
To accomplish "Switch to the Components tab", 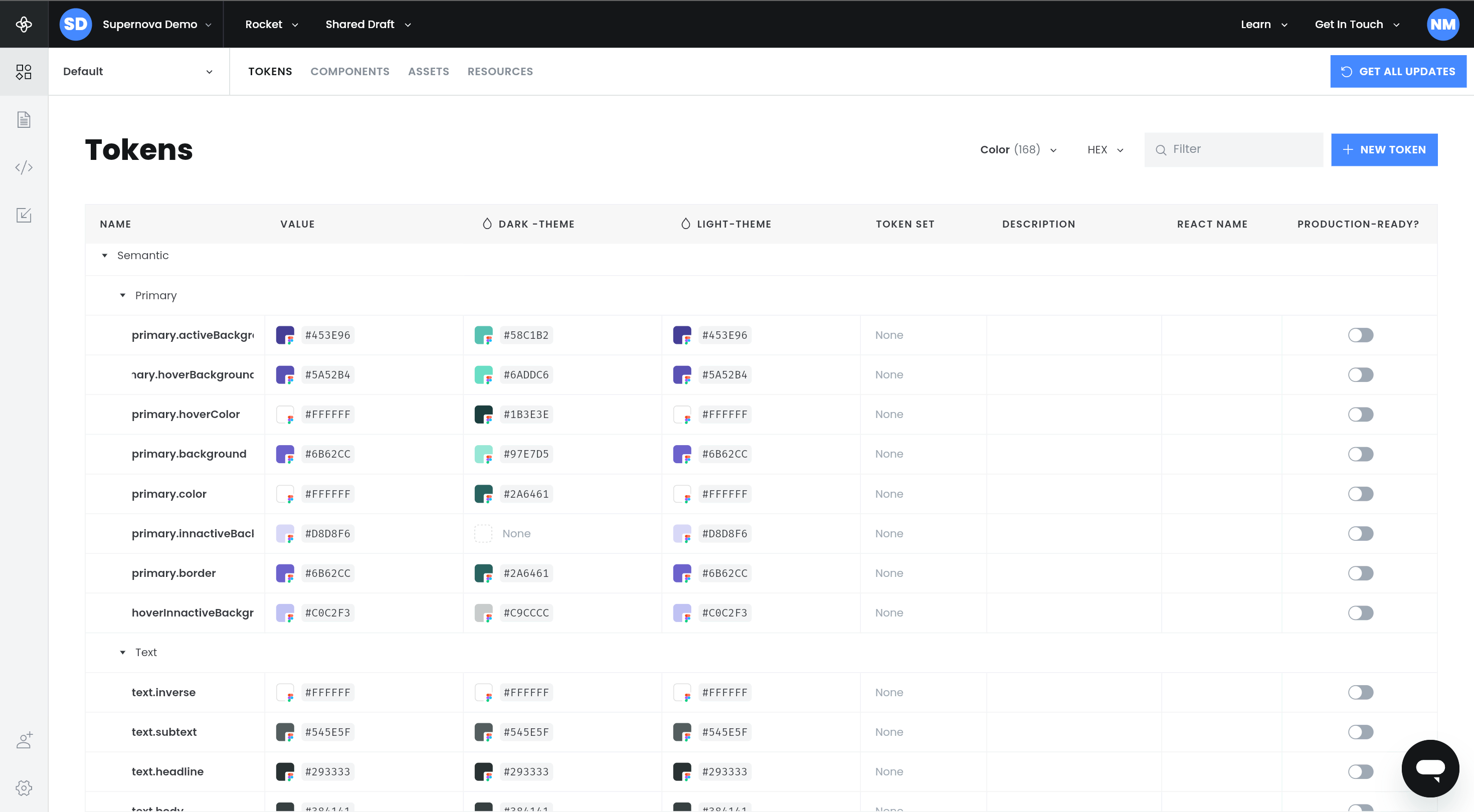I will coord(349,72).
